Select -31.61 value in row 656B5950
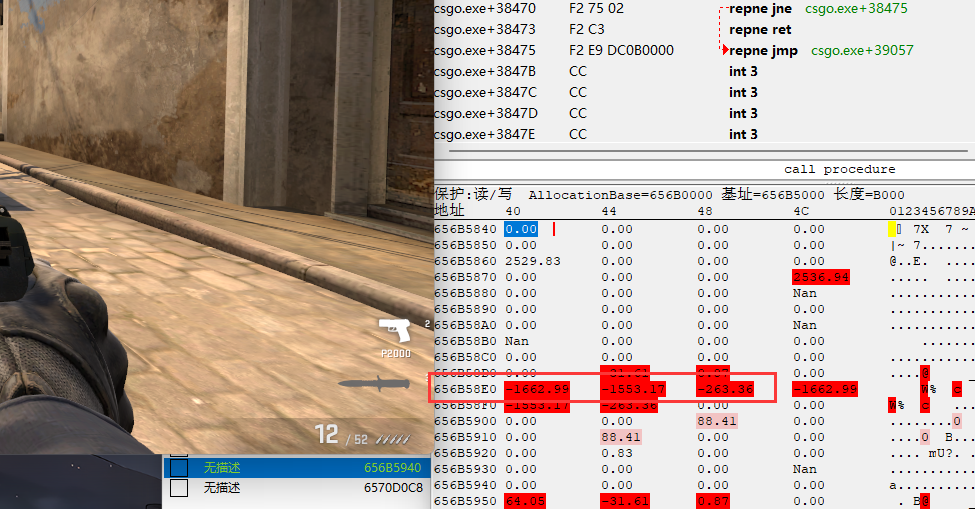 pyautogui.click(x=625, y=501)
